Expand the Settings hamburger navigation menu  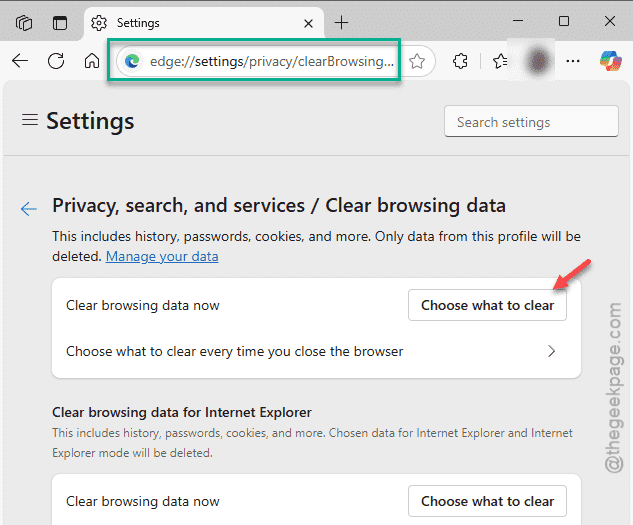30,120
